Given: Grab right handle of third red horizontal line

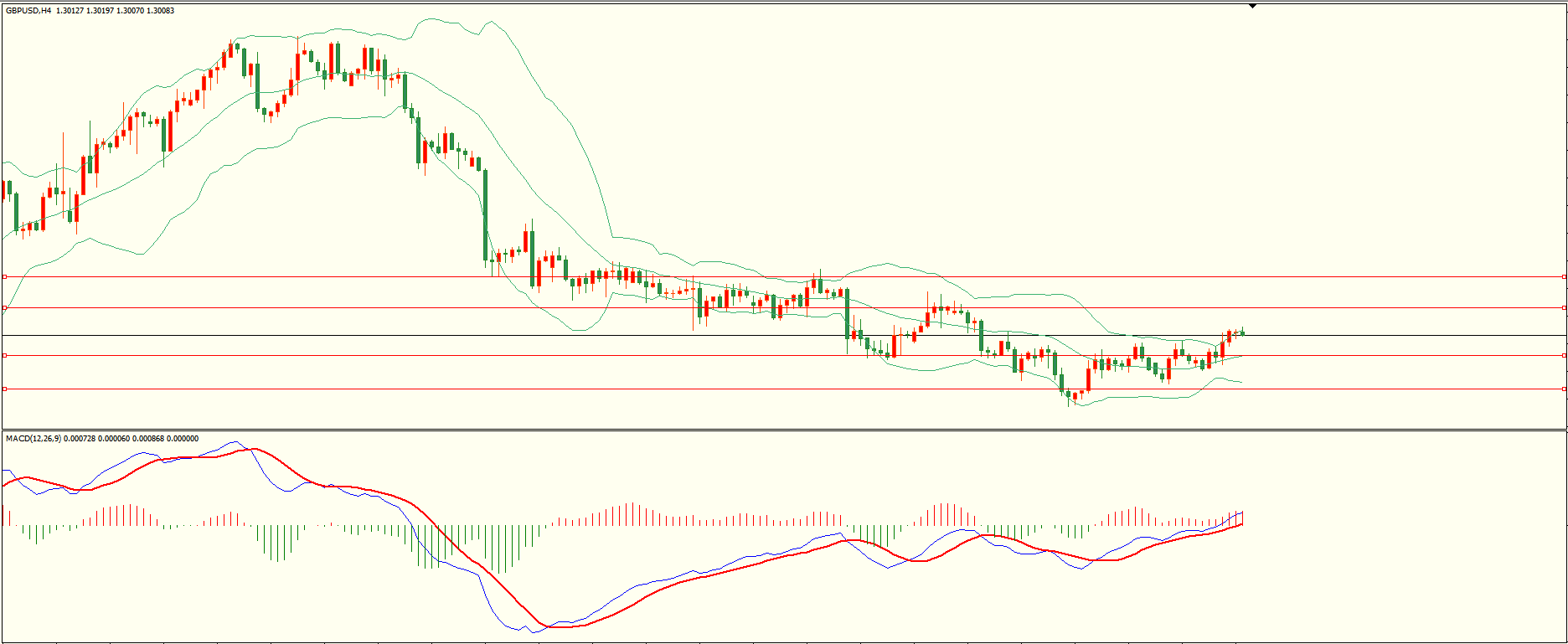Looking at the screenshot, I should [1564, 356].
